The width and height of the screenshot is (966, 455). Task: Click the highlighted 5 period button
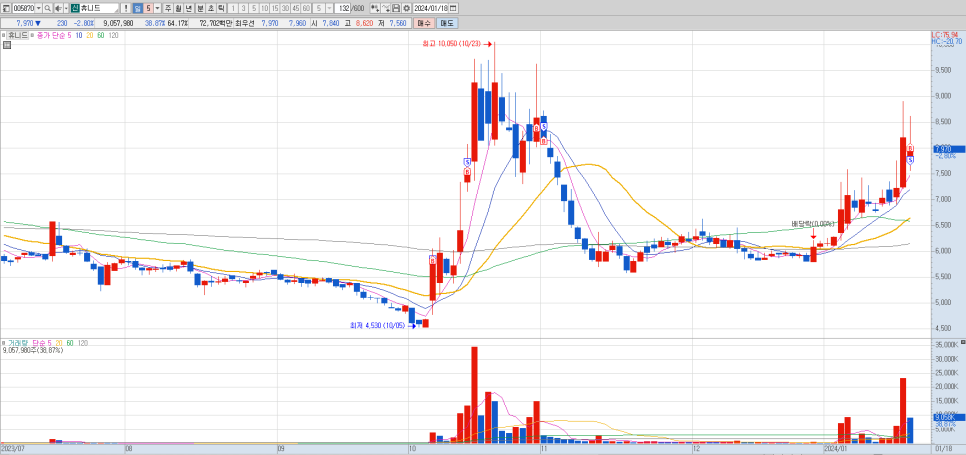point(148,8)
